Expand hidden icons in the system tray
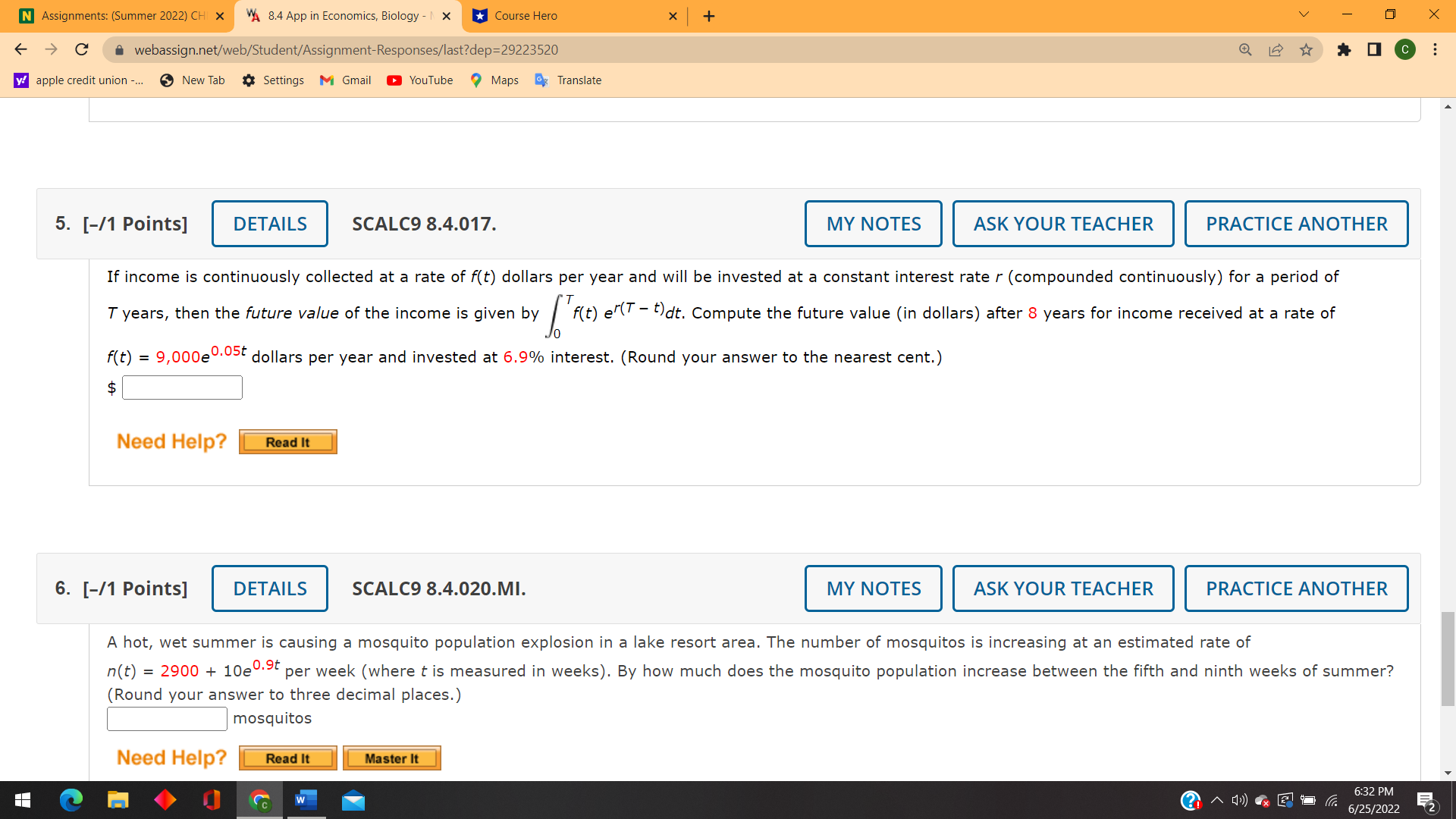This screenshot has width=1456, height=819. coord(1216,800)
